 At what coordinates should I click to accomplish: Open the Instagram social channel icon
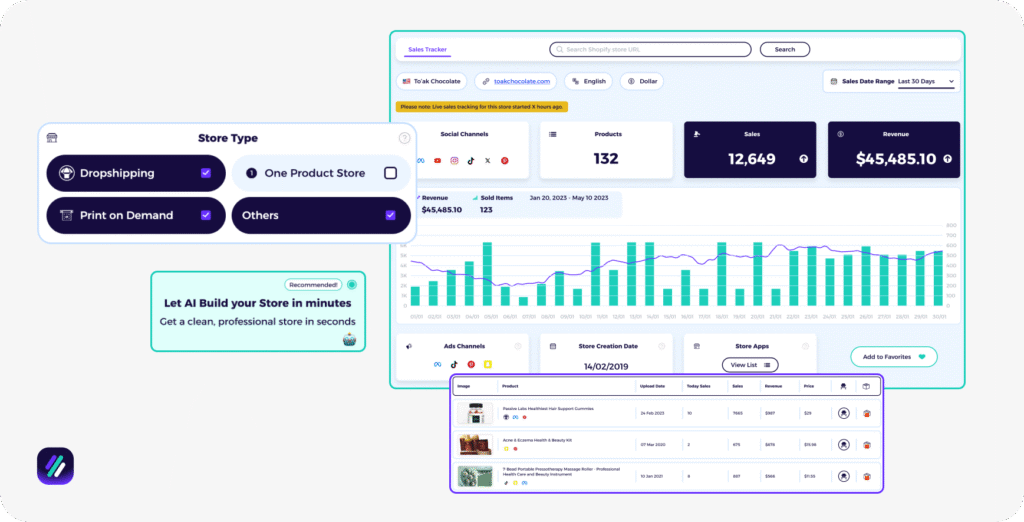tap(454, 160)
